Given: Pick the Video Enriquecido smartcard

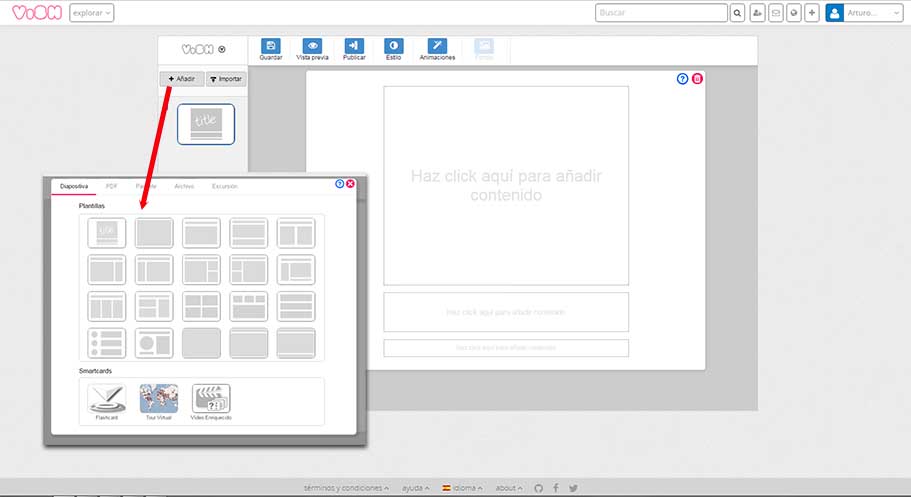Looking at the screenshot, I should [211, 399].
